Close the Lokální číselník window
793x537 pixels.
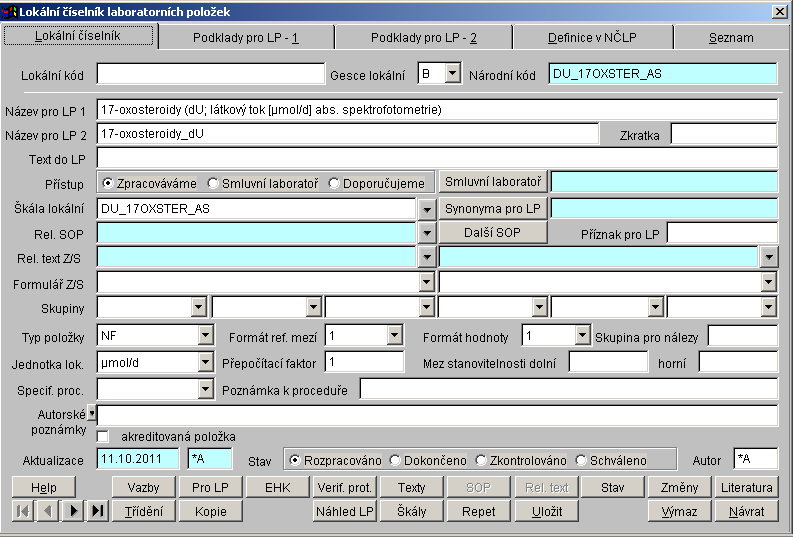pos(779,11)
